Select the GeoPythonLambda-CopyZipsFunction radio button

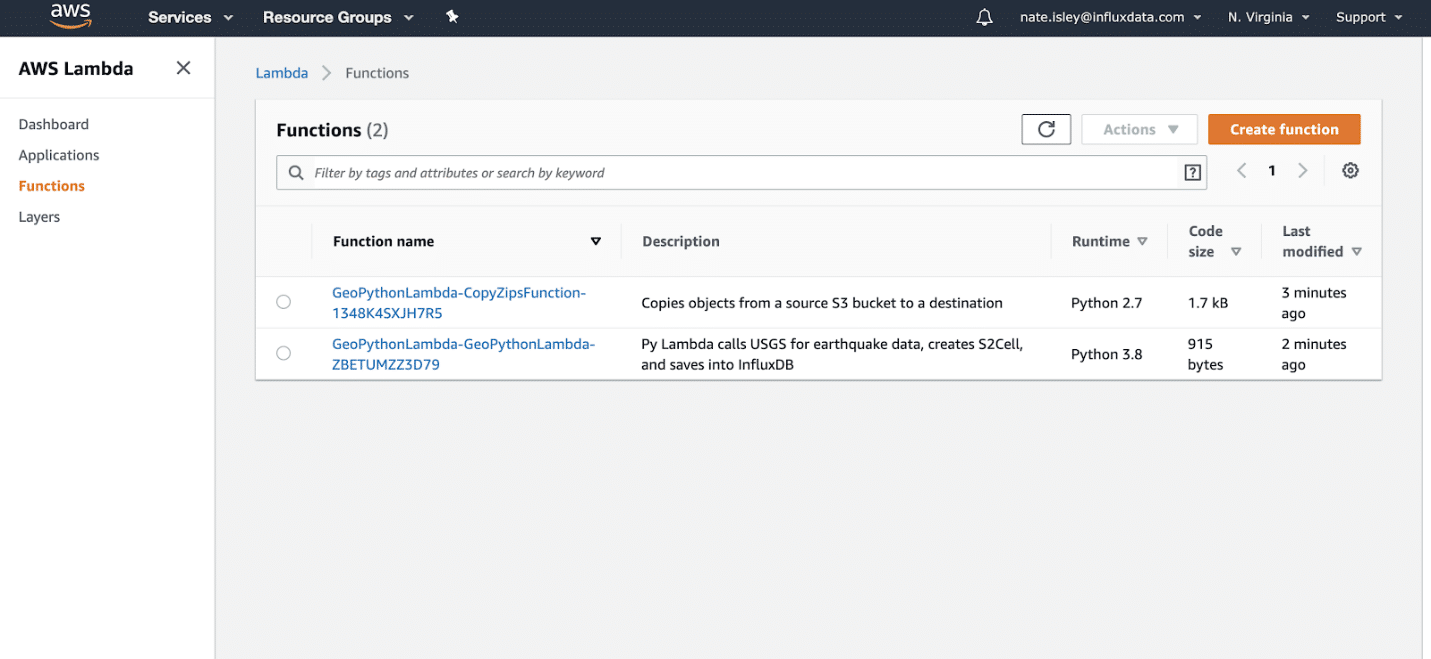click(x=283, y=301)
